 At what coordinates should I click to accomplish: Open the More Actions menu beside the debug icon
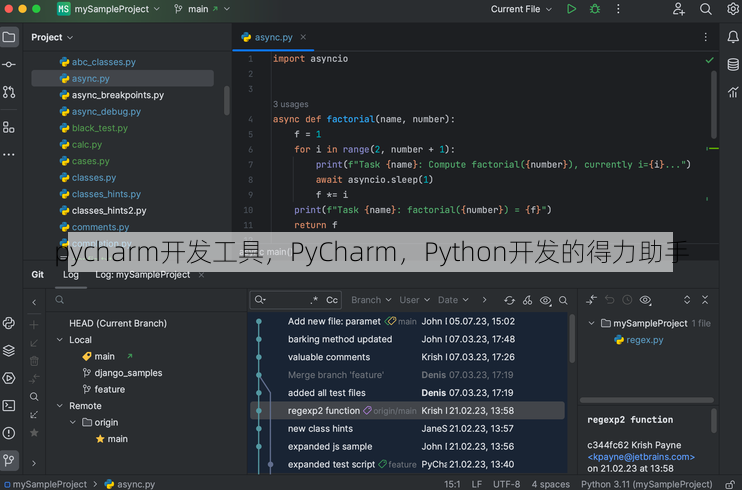618,9
